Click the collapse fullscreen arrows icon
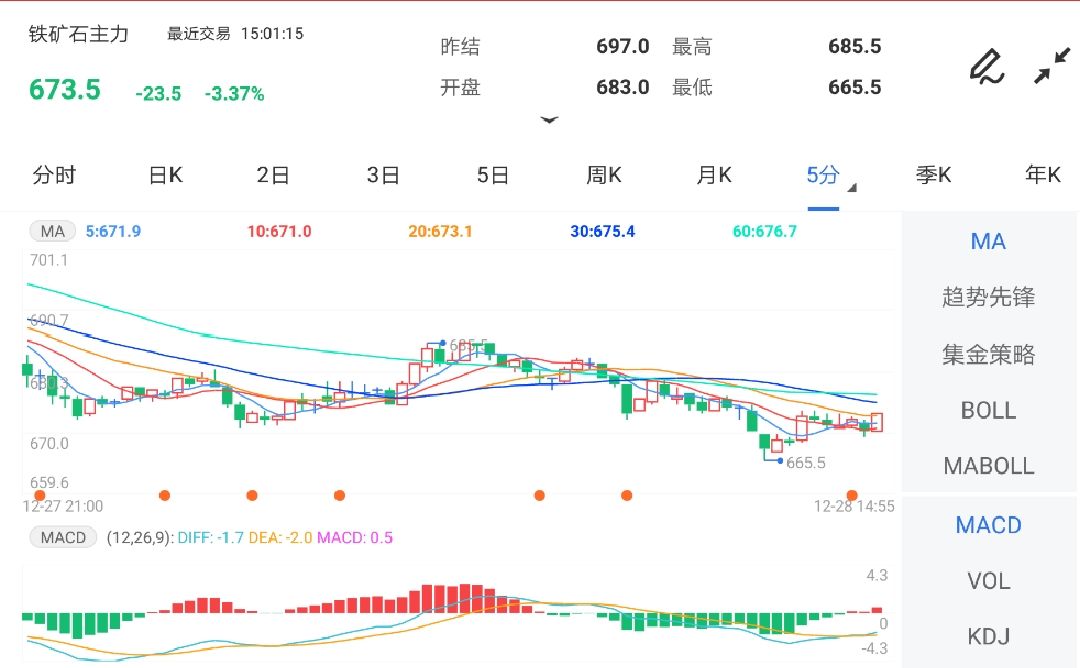The width and height of the screenshot is (1080, 668). tap(1052, 65)
